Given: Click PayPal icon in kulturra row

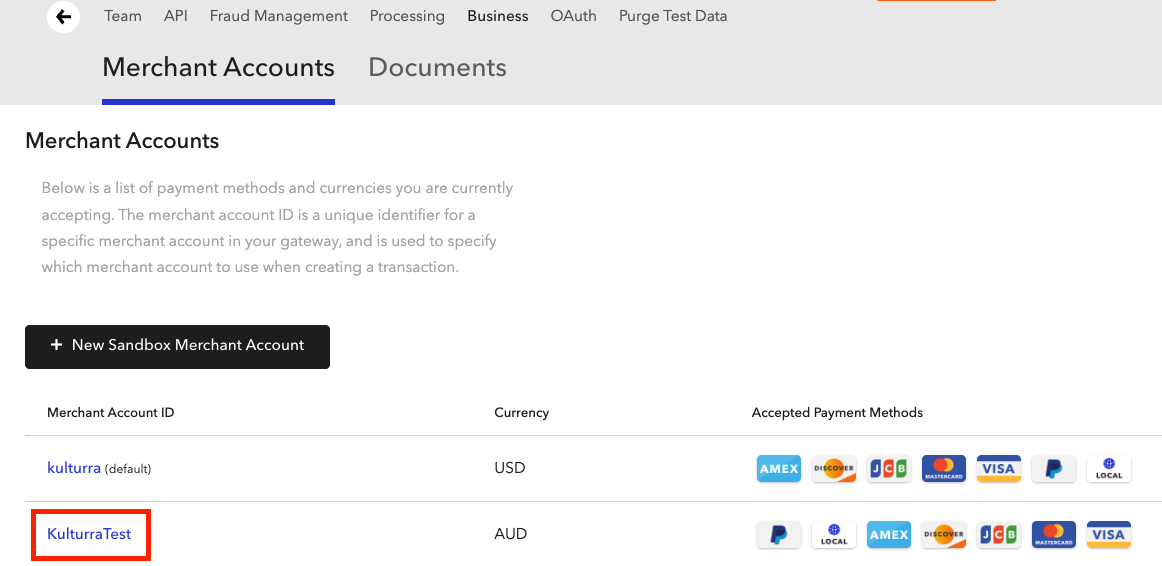Looking at the screenshot, I should [x=1053, y=469].
